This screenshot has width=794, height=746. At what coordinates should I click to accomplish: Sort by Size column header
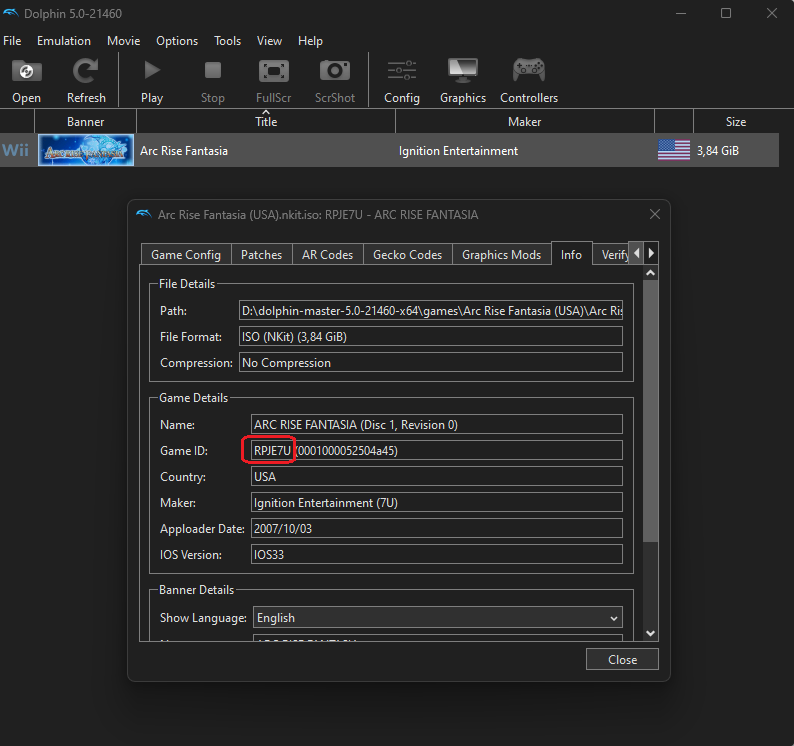point(736,122)
